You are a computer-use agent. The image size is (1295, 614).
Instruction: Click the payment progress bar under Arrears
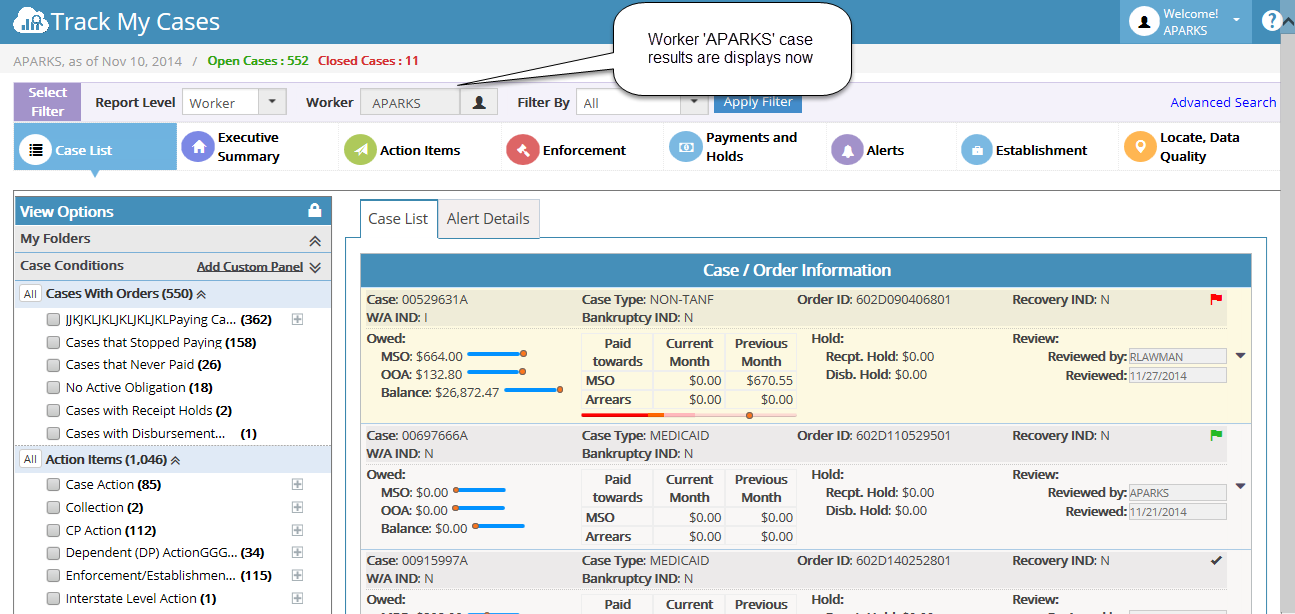coord(688,414)
